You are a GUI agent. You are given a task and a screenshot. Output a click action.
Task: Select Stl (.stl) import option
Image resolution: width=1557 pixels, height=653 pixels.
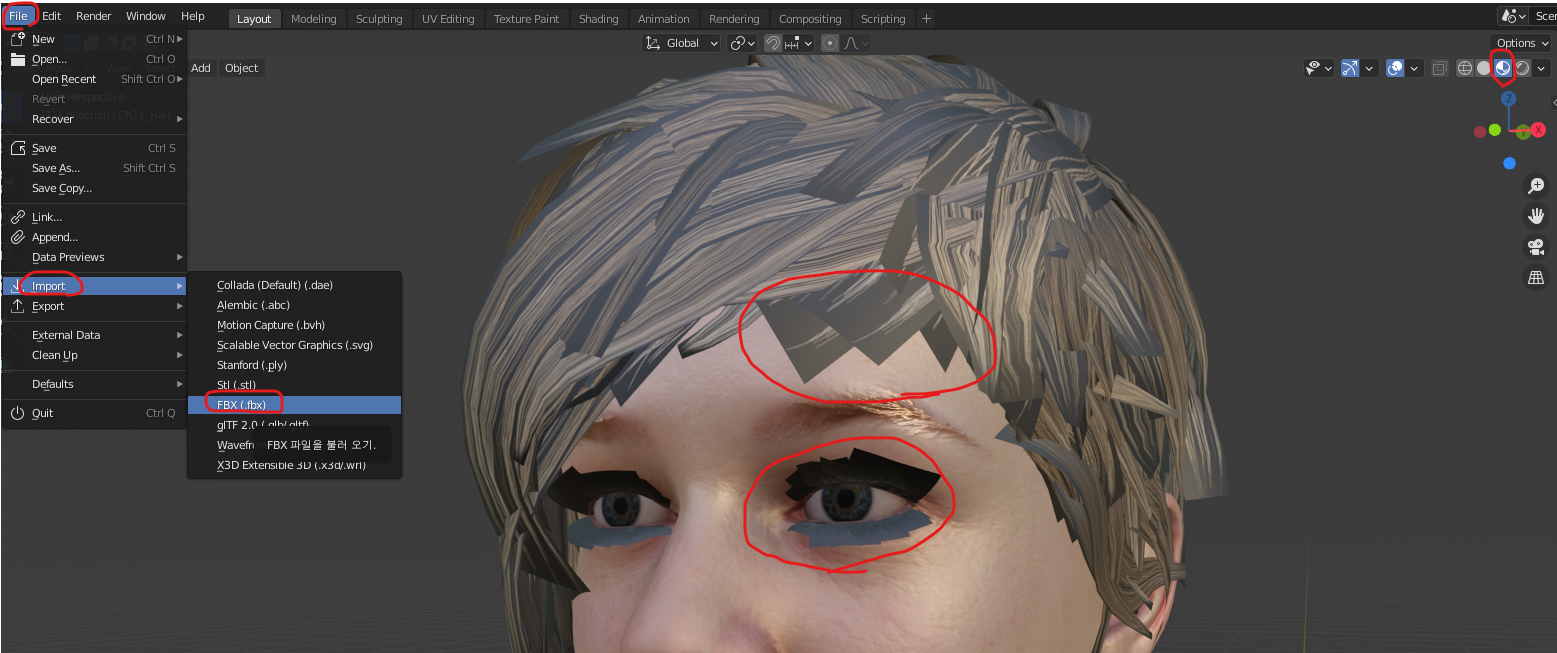click(x=295, y=385)
